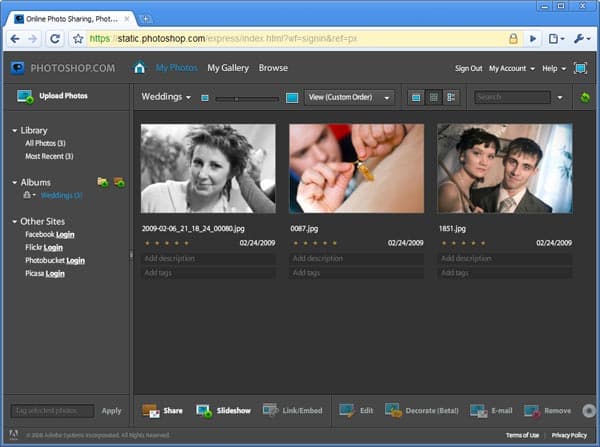Select the 0087.jpg photo thumbnail
600x447 pixels.
(x=356, y=168)
